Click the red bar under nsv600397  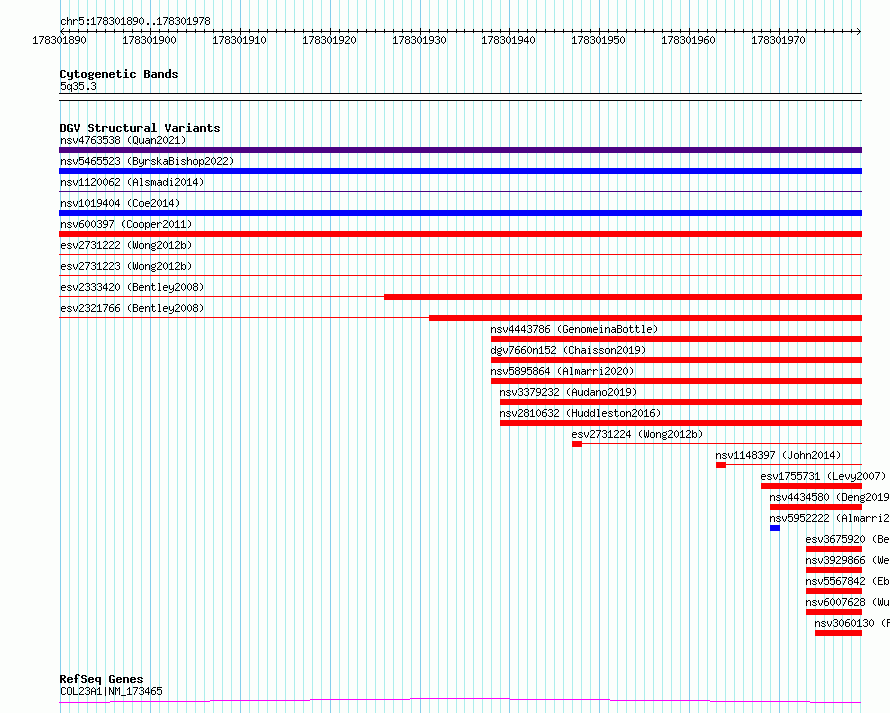coord(460,234)
